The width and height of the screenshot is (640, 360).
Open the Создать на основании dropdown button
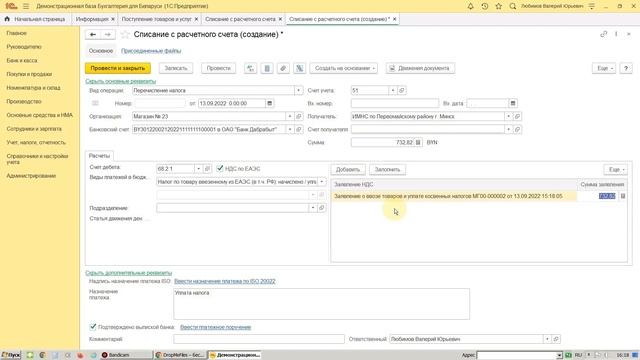[344, 68]
